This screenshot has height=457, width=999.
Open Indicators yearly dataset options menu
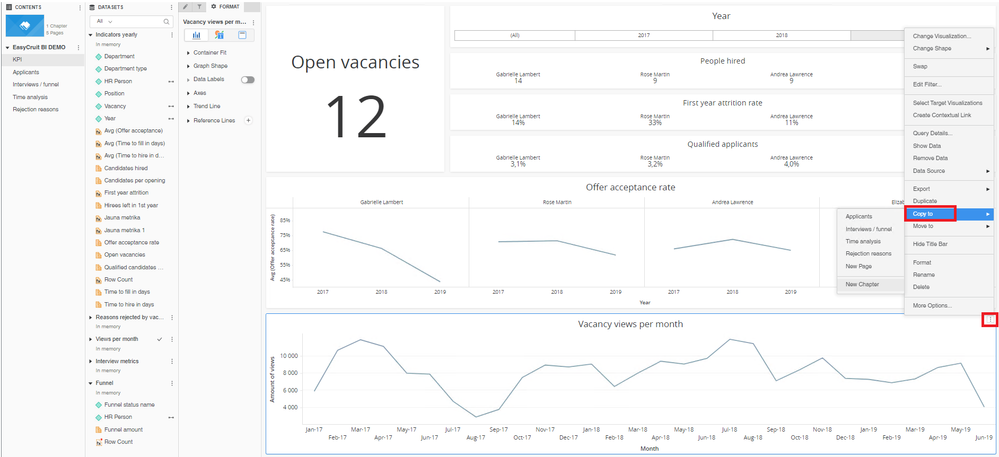[x=172, y=35]
